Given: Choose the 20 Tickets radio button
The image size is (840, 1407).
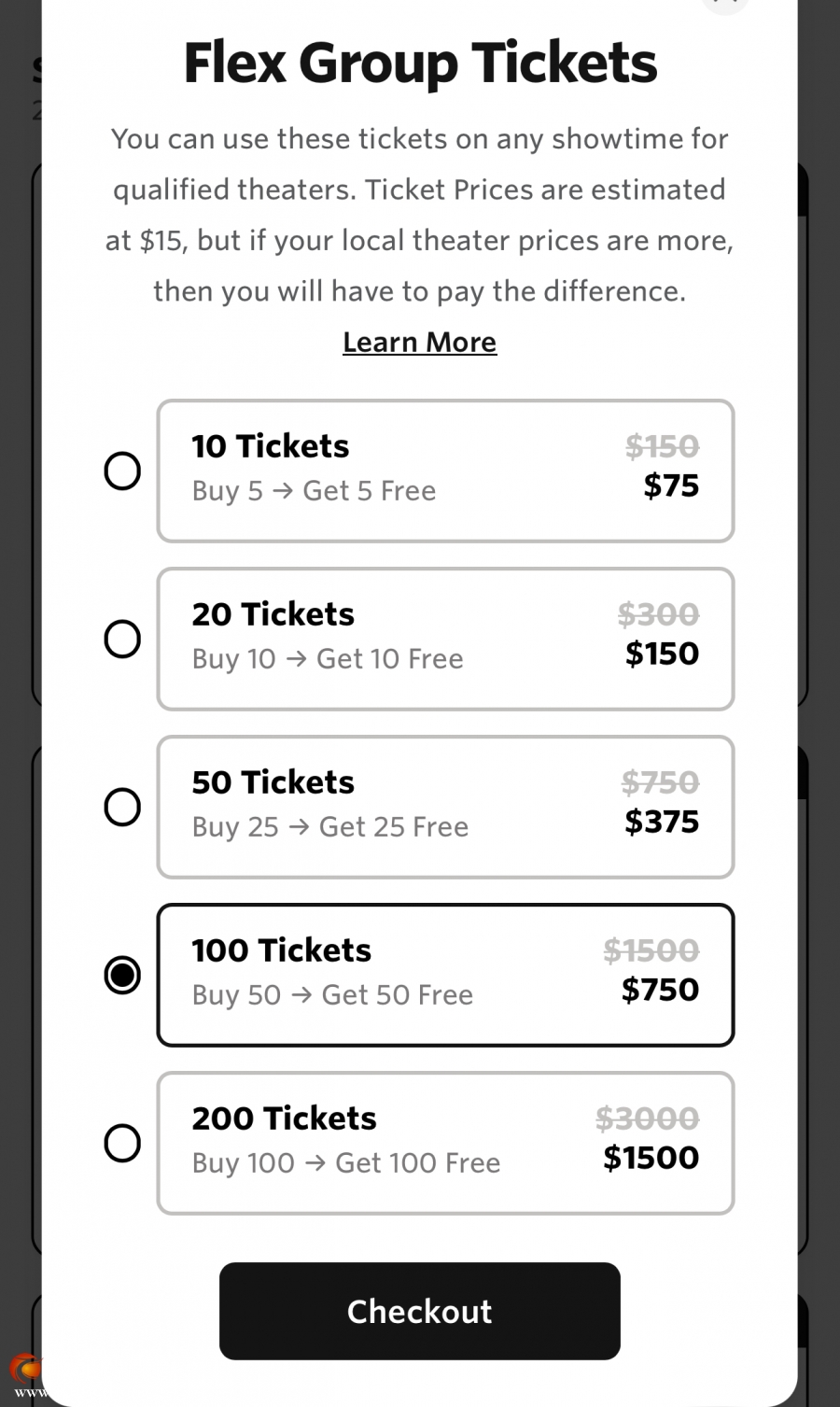Looking at the screenshot, I should click(x=122, y=639).
